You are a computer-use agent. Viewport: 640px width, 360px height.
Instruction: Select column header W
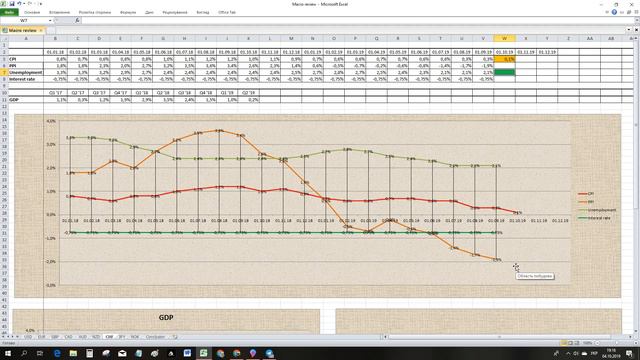tap(504, 38)
